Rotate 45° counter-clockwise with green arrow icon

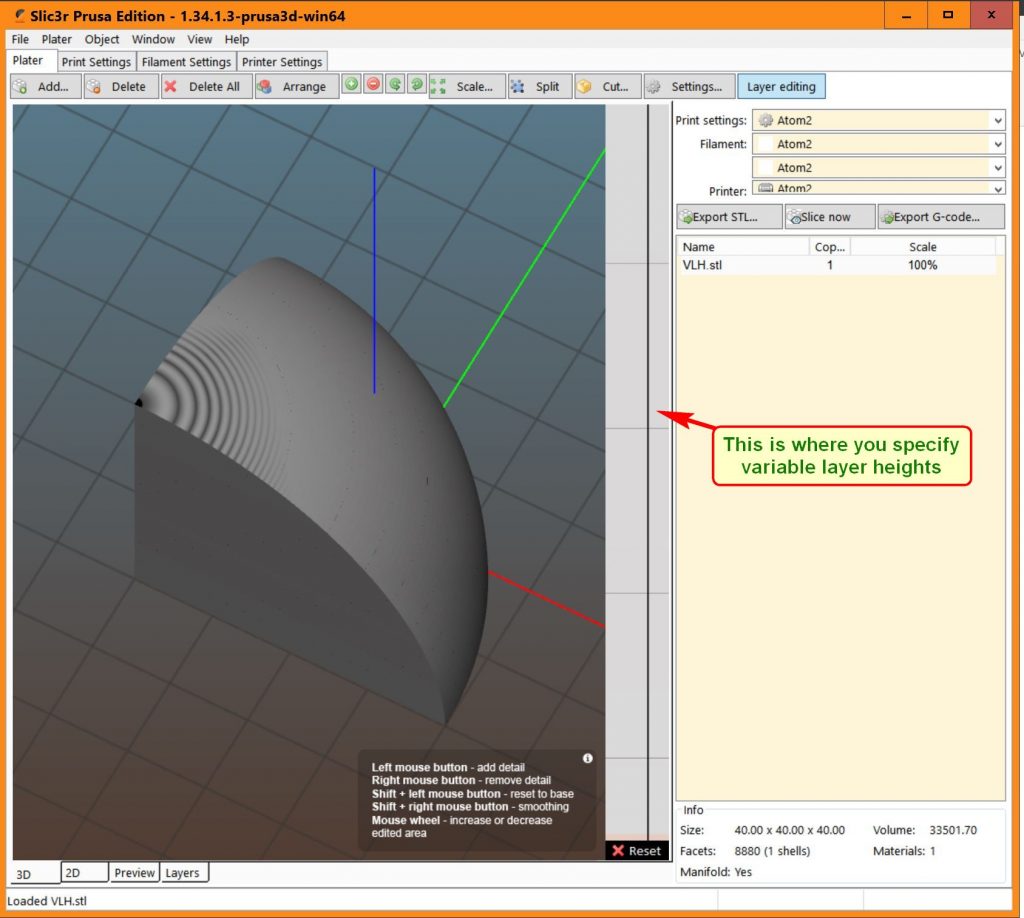394,85
